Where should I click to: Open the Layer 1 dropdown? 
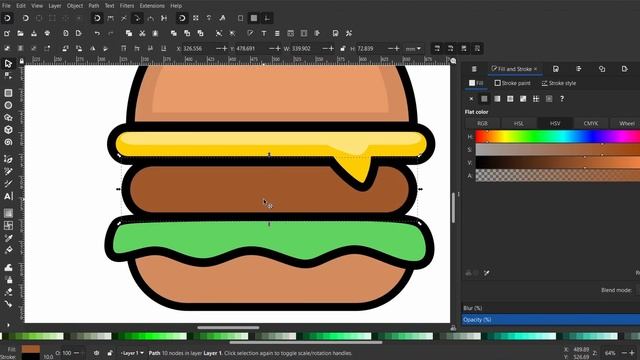coord(132,353)
